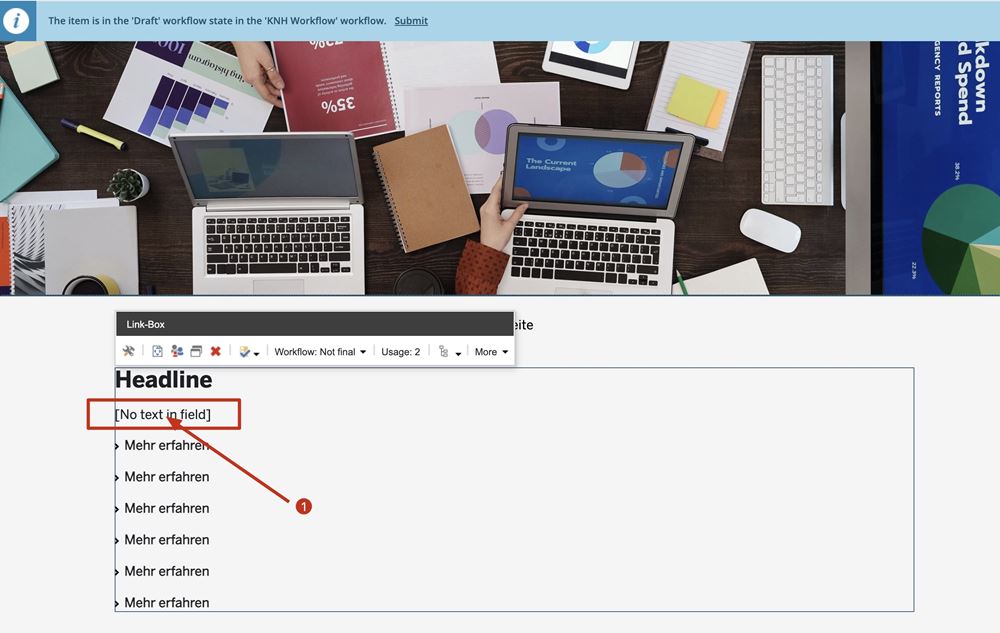The image size is (1000, 633).
Task: Click the blue info icon in notification bar
Action: (17, 21)
